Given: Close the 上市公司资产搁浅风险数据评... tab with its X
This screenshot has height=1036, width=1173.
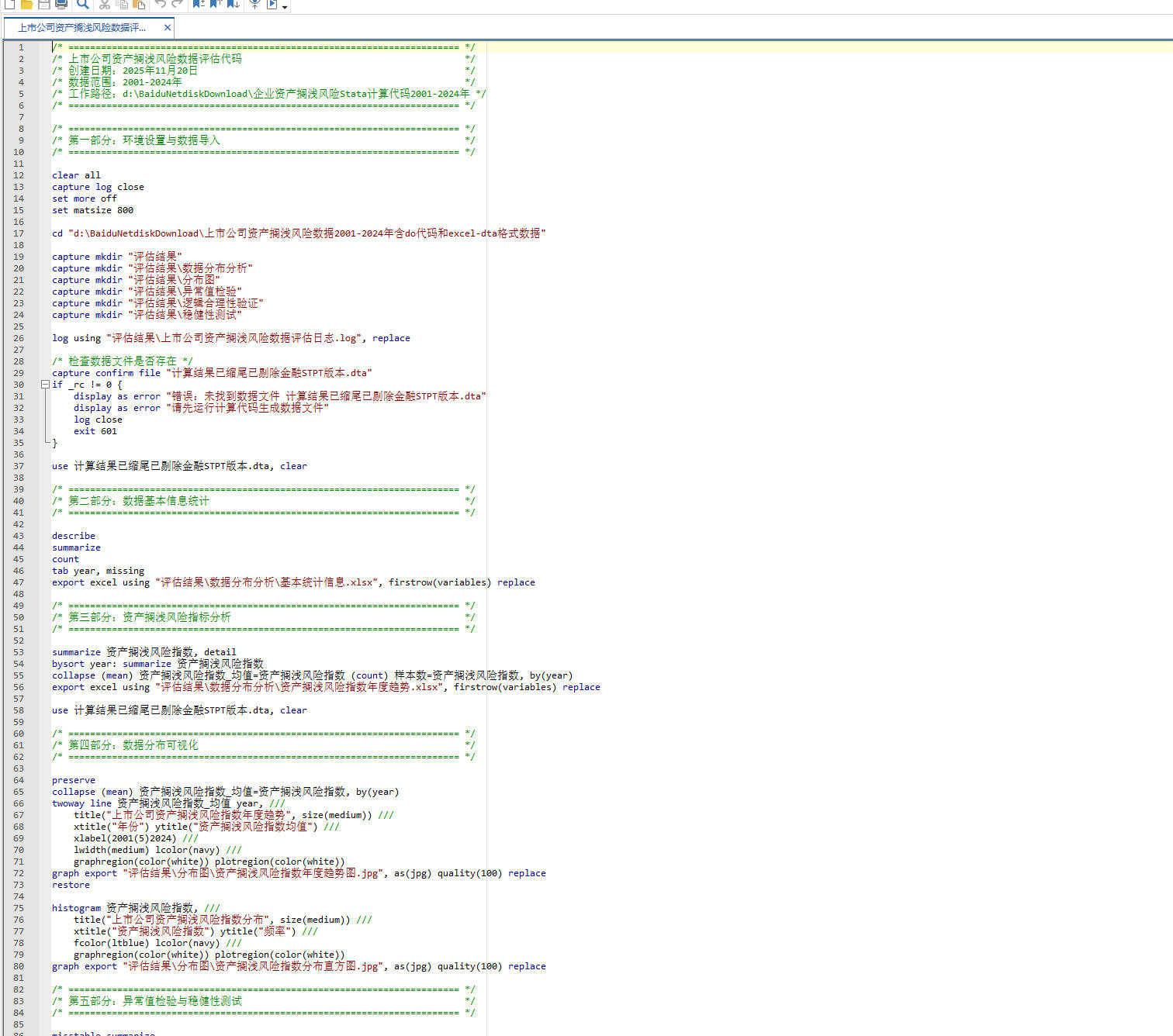Looking at the screenshot, I should pyautogui.click(x=167, y=28).
